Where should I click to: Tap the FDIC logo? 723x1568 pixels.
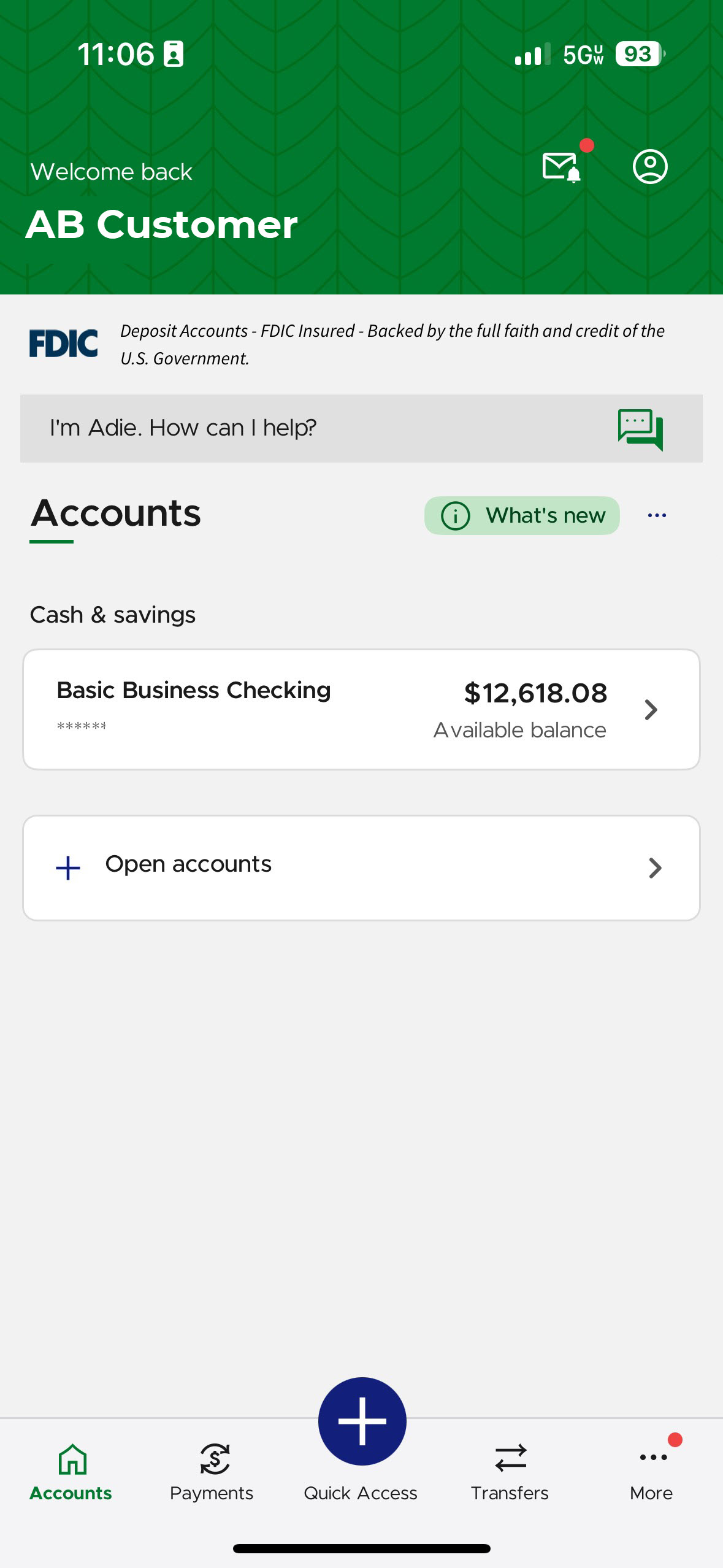coord(64,343)
